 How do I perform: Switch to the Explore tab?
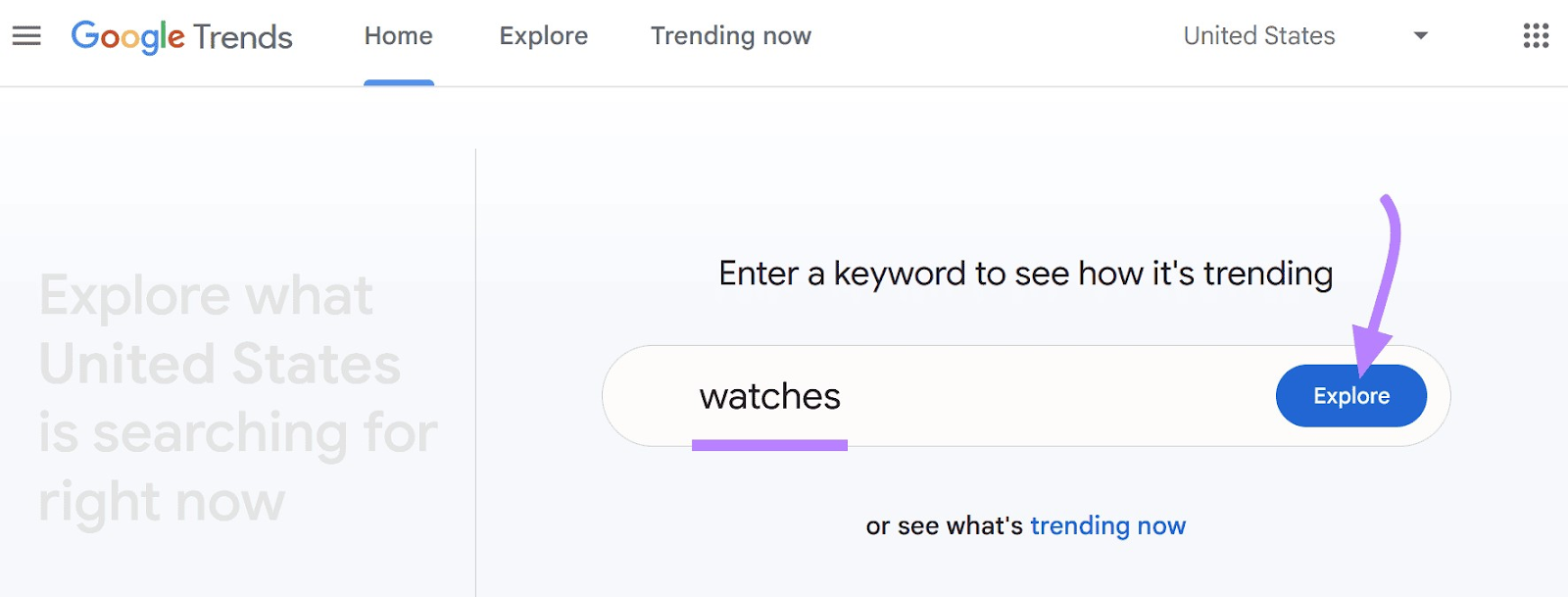pyautogui.click(x=543, y=35)
